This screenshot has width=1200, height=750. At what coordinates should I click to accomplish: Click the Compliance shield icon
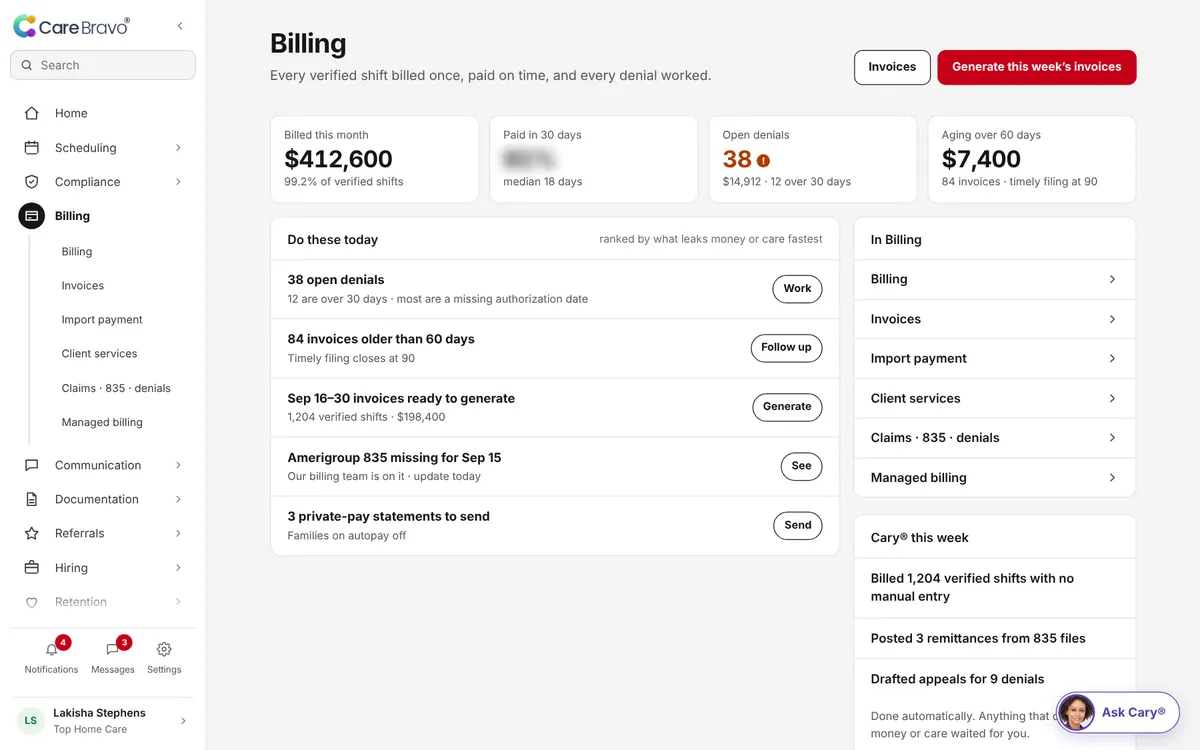(32, 181)
